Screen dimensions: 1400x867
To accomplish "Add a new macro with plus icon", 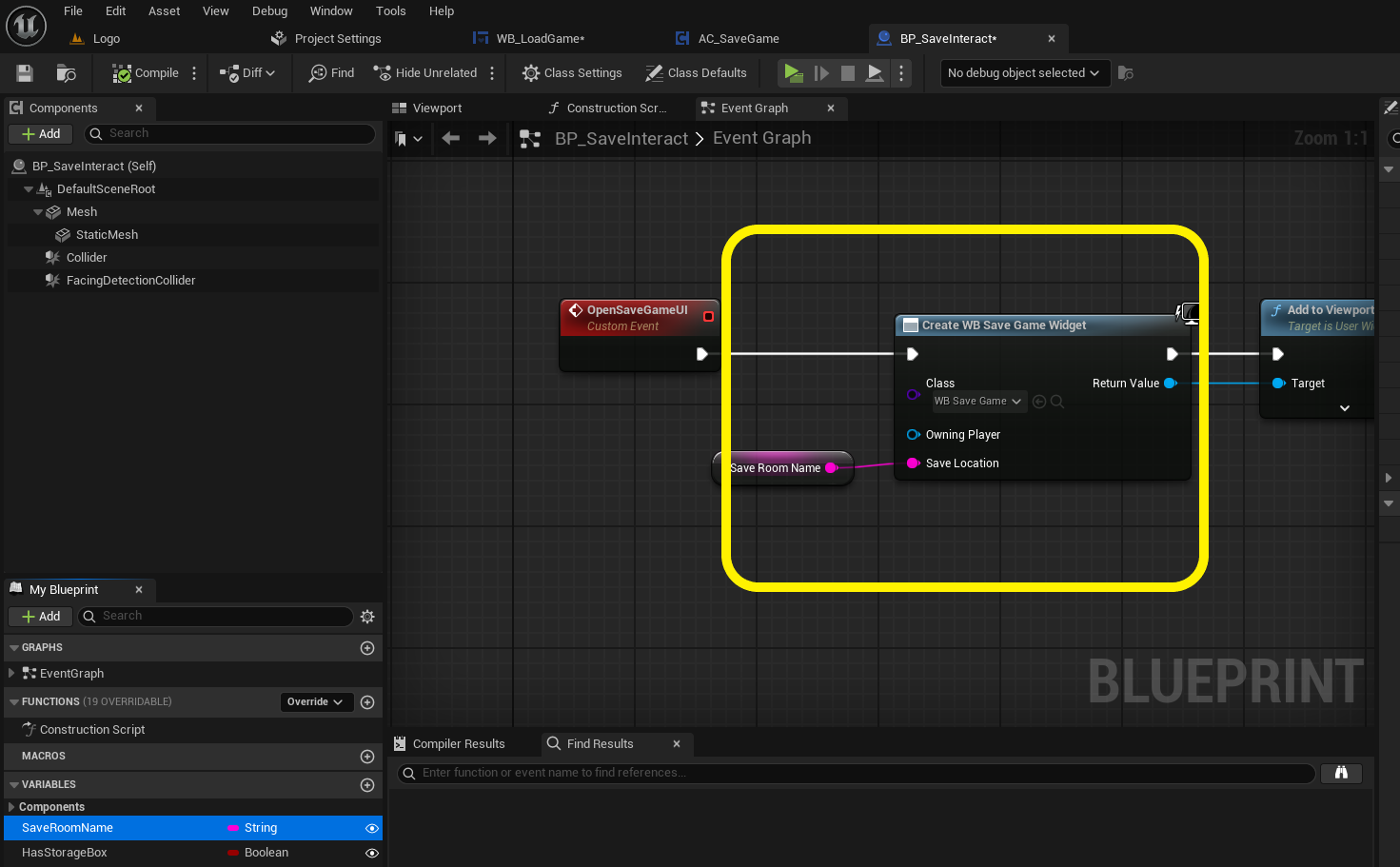I will pyautogui.click(x=367, y=757).
